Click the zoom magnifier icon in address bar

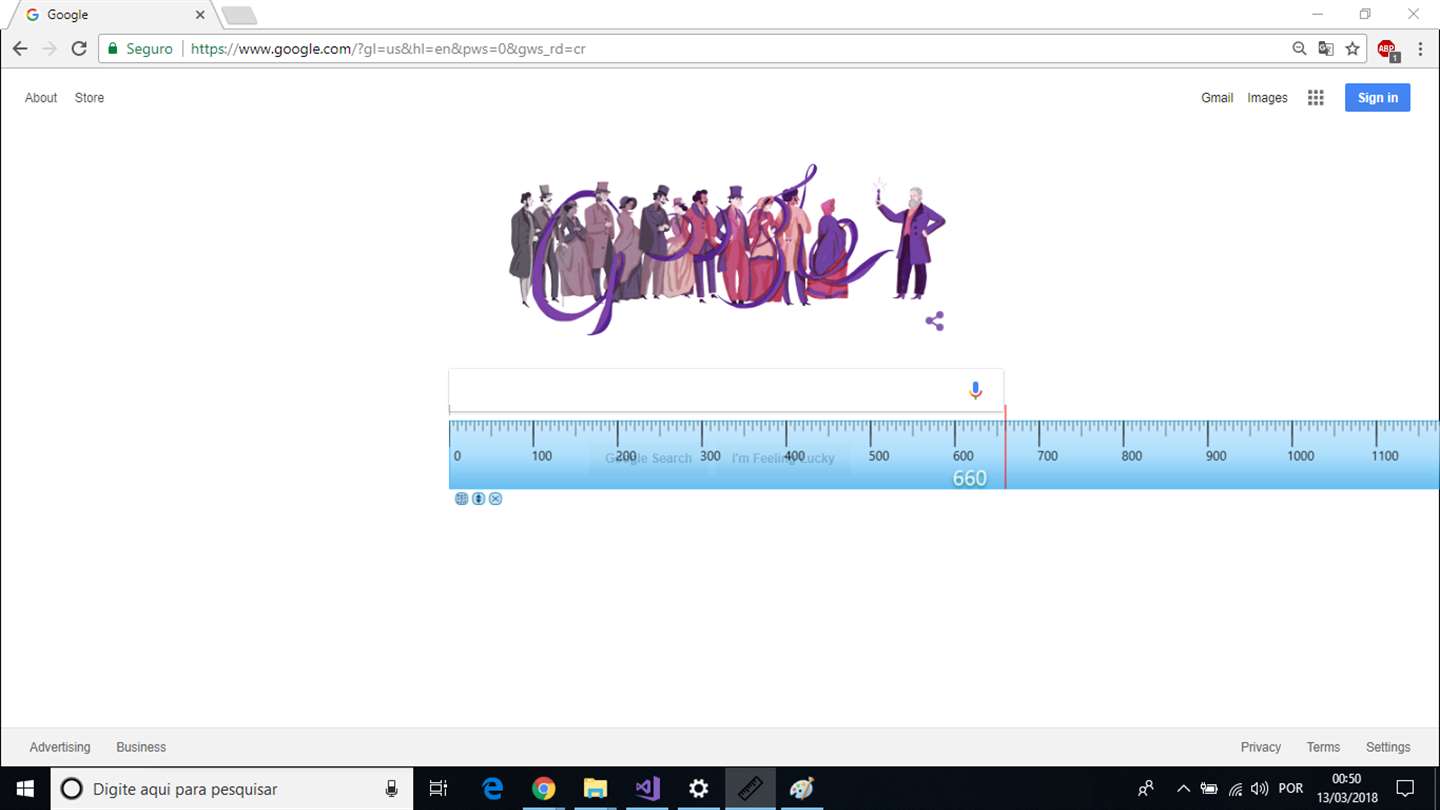click(x=1299, y=48)
